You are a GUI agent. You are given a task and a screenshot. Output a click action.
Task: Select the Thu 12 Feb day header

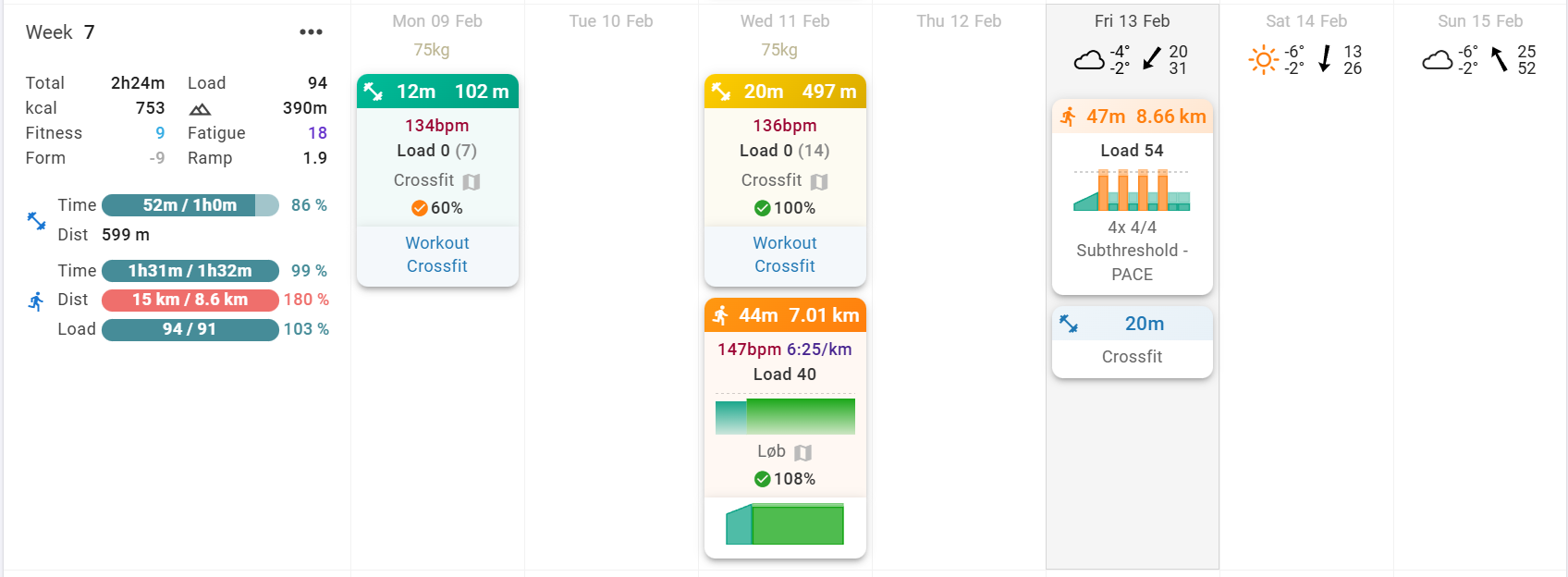tap(959, 21)
